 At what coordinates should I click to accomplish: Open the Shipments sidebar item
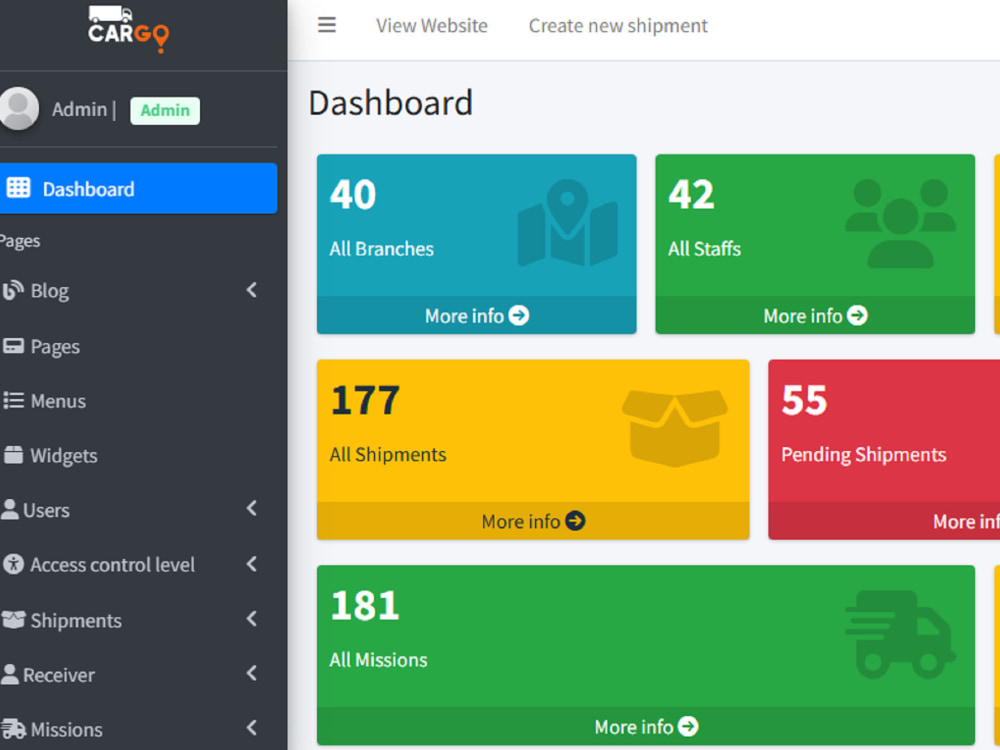click(76, 621)
